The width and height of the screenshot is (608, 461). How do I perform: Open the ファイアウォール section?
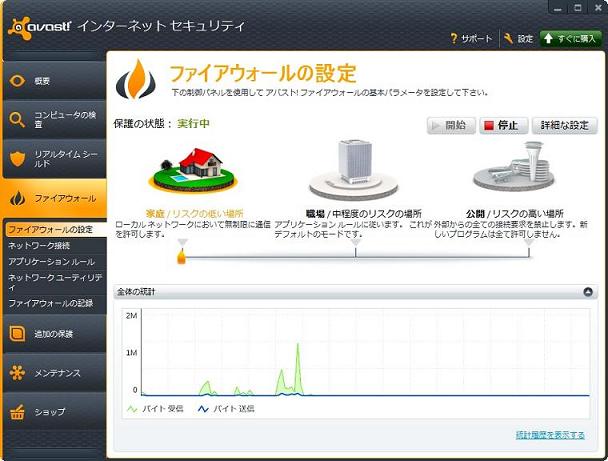click(x=54, y=199)
